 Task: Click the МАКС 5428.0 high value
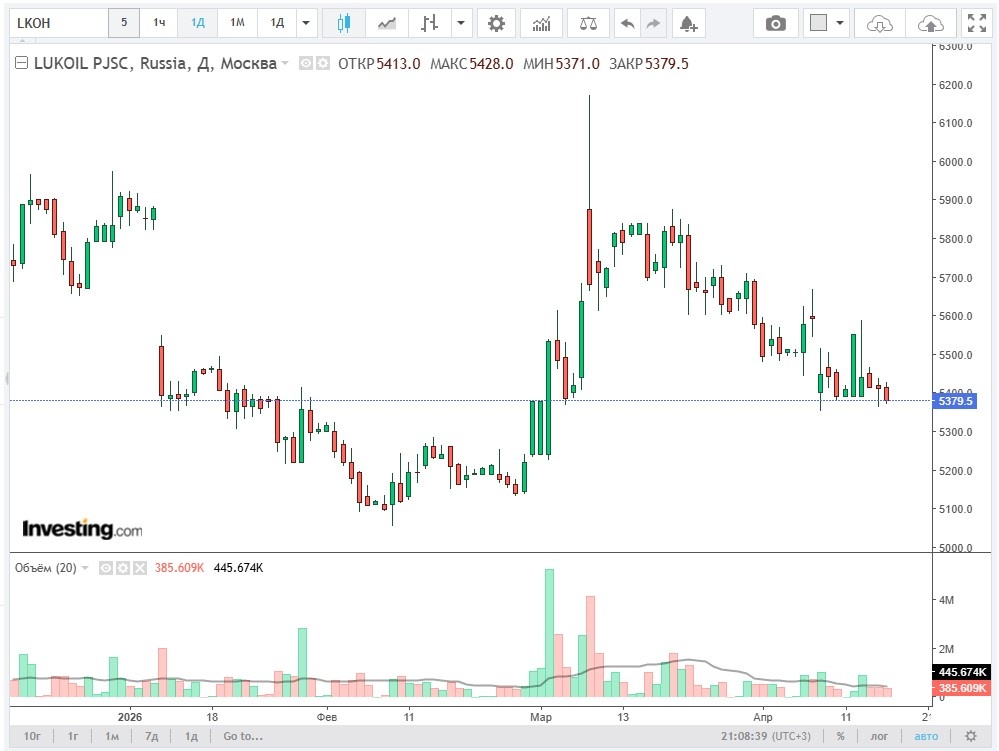471,64
